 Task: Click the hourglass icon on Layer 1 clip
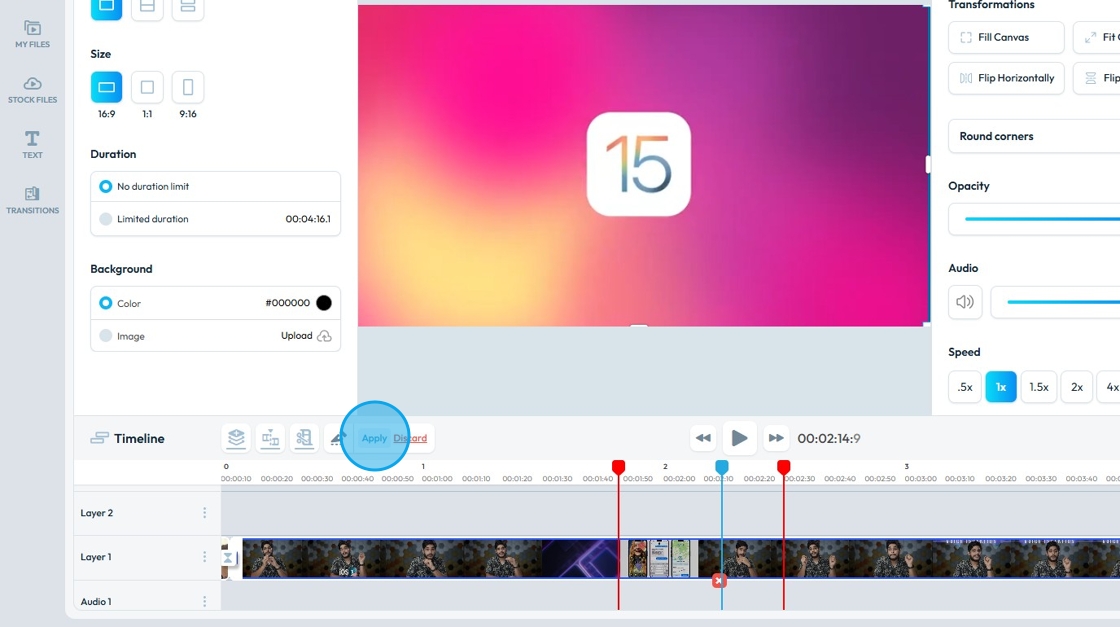(228, 558)
